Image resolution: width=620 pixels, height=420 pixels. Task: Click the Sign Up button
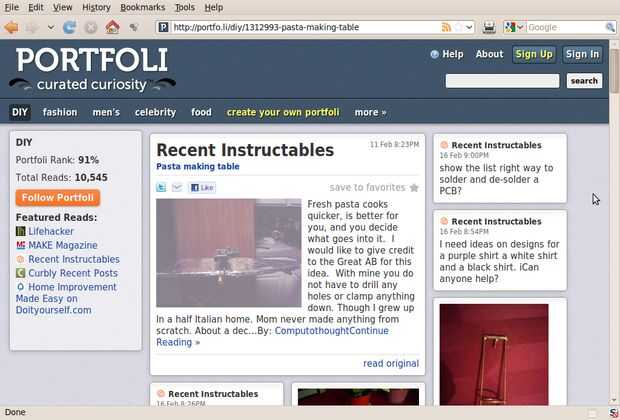point(534,54)
